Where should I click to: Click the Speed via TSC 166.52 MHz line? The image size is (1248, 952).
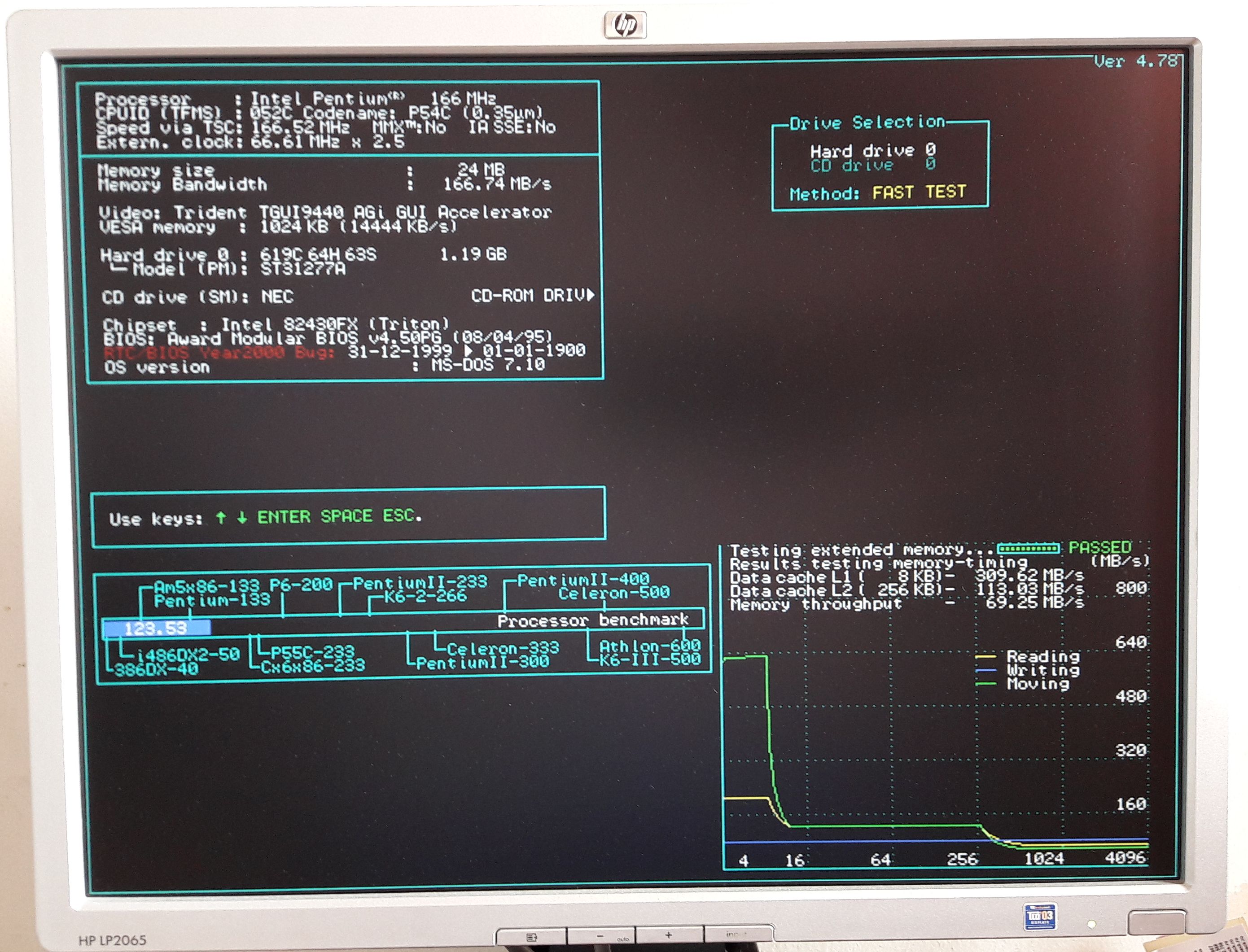[326, 127]
